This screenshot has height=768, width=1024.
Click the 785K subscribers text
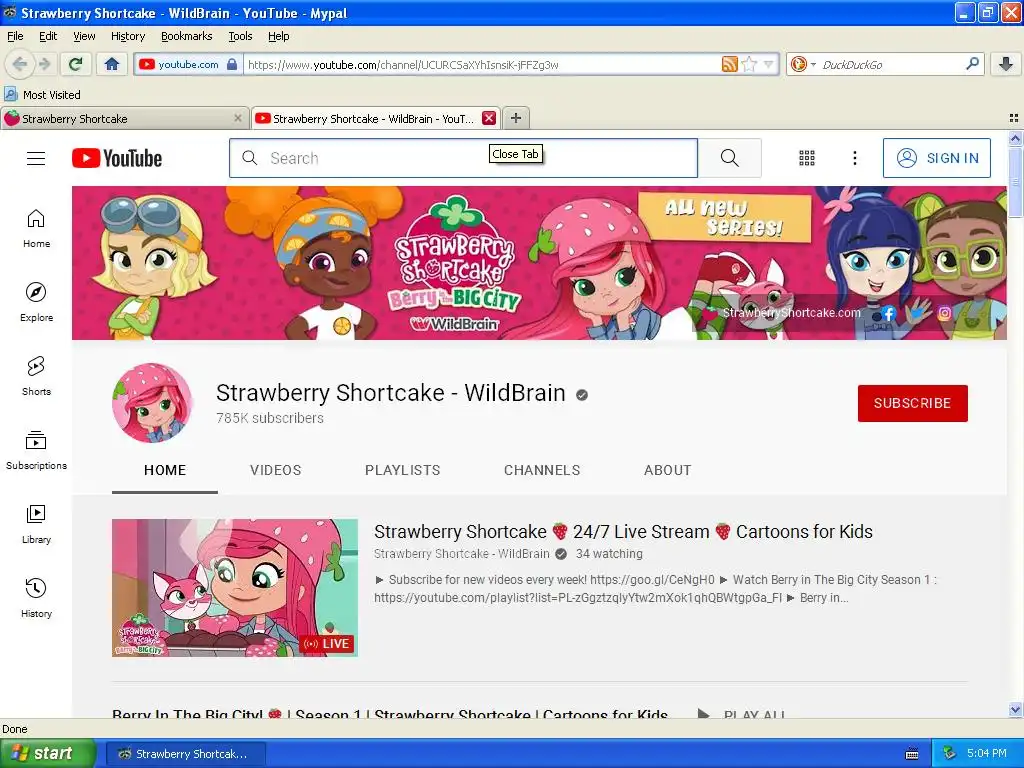click(270, 418)
